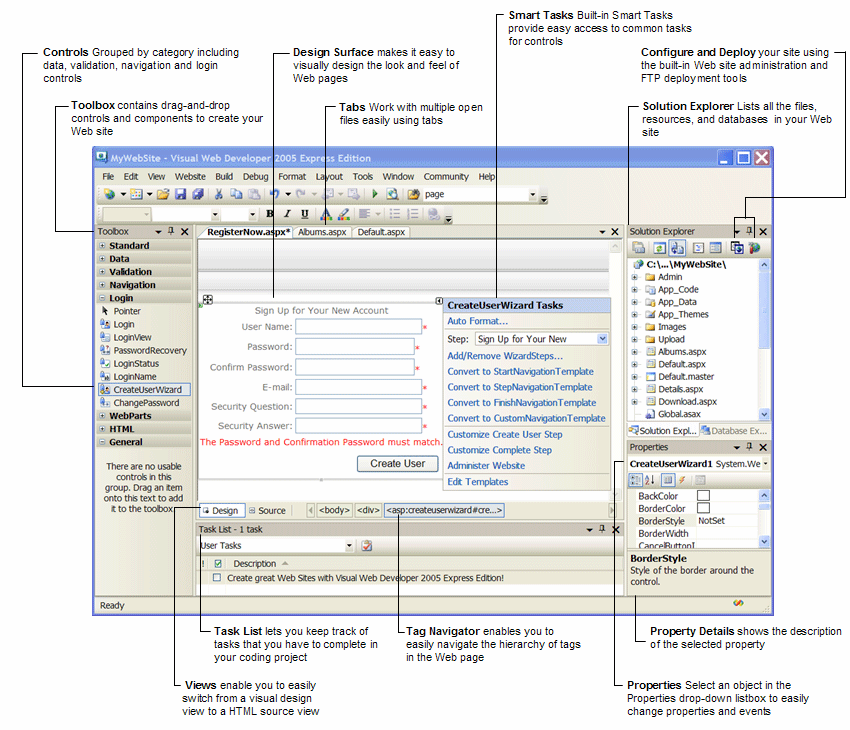Expand the Validation toolbox group
This screenshot has width=850, height=730.
pos(102,272)
